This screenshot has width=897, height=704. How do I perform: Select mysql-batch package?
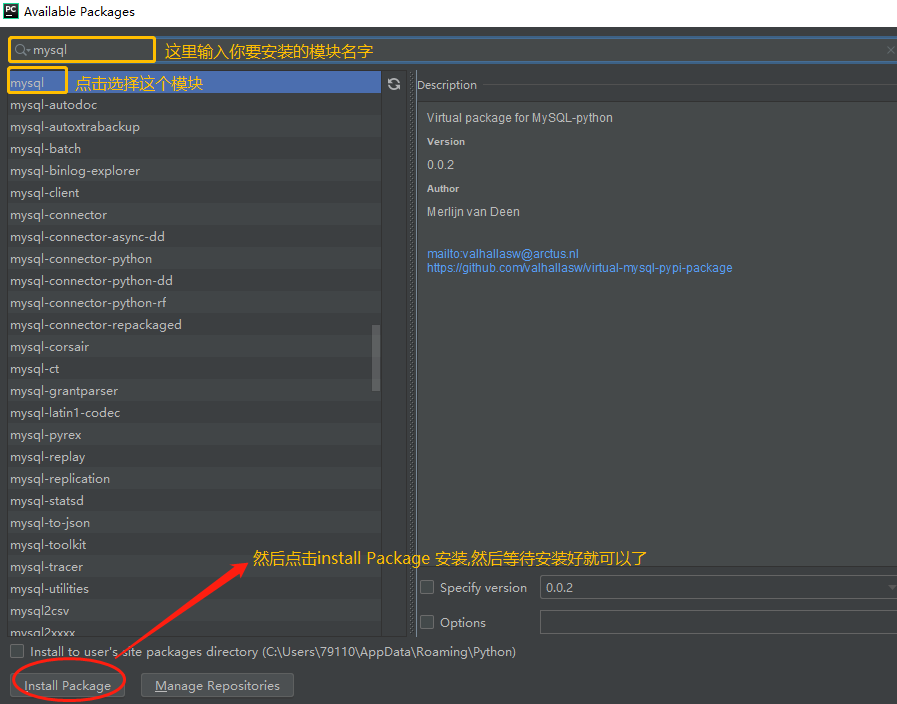[x=195, y=149]
